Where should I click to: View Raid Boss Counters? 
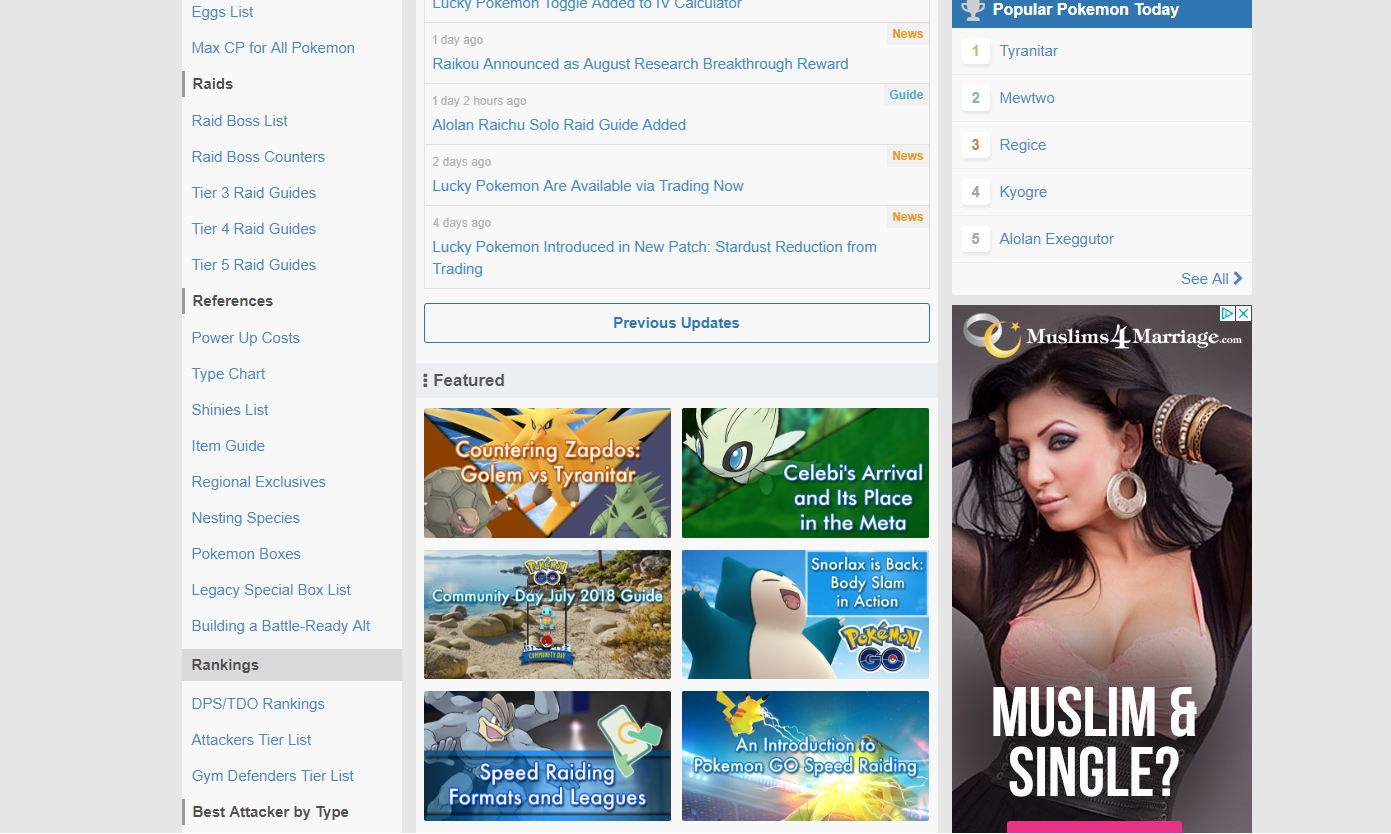click(258, 157)
